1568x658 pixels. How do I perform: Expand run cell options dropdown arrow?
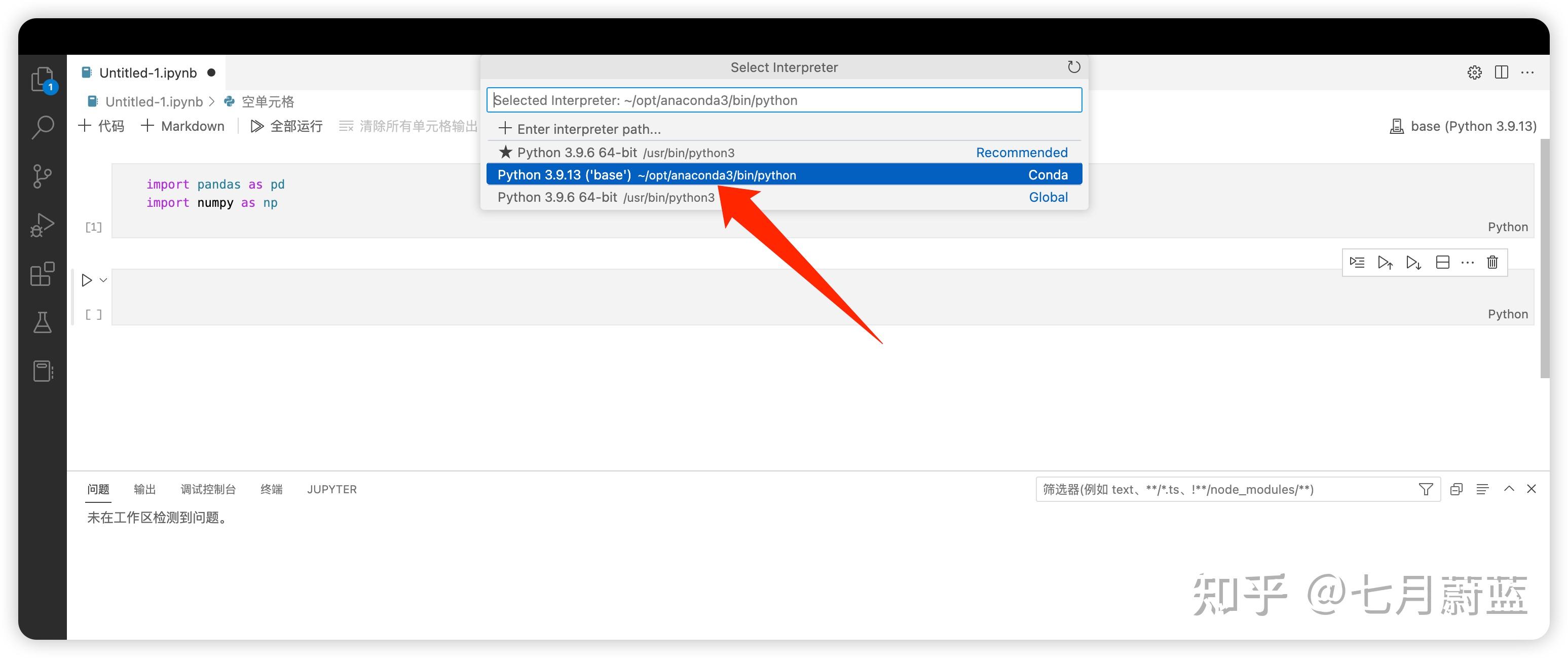click(103, 280)
